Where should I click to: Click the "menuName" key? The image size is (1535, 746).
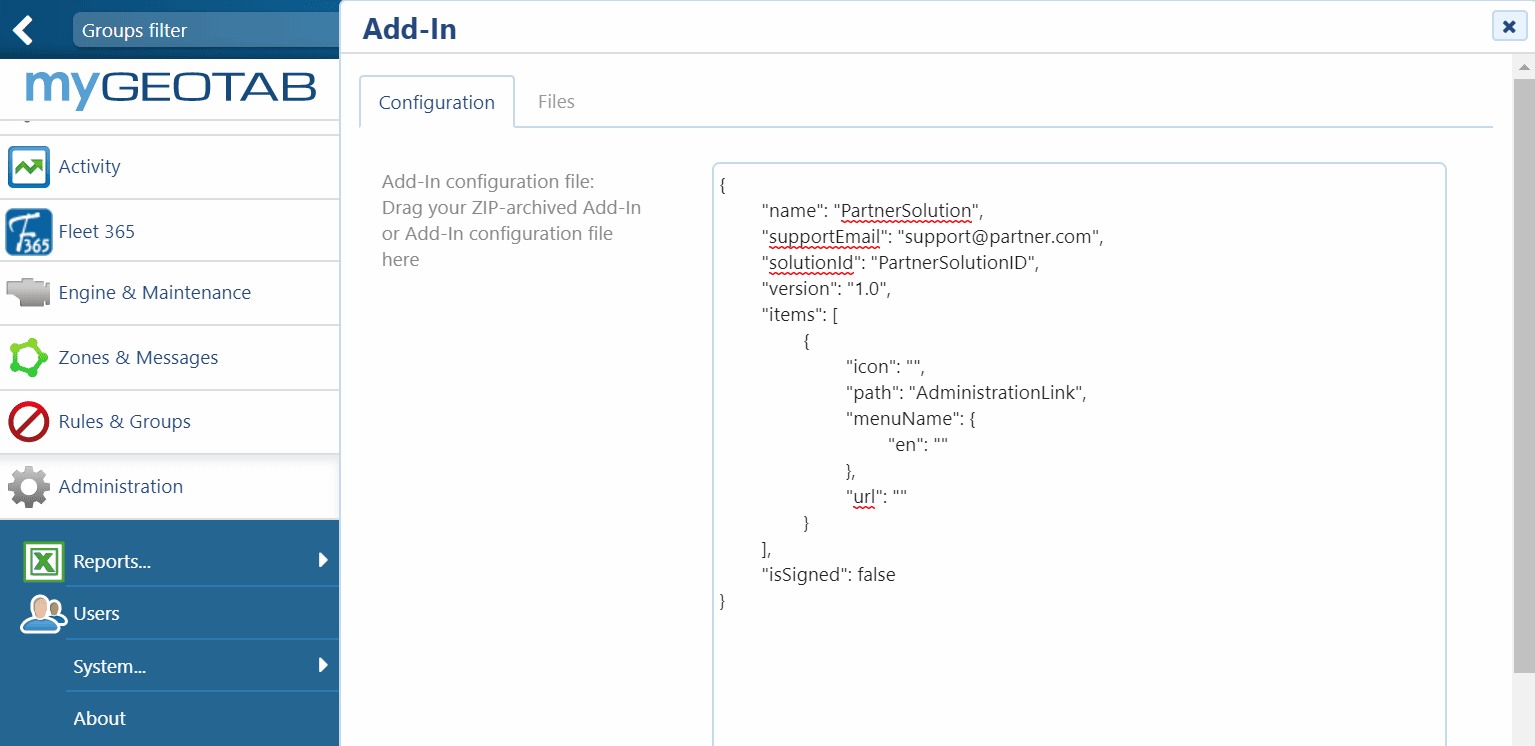point(899,419)
